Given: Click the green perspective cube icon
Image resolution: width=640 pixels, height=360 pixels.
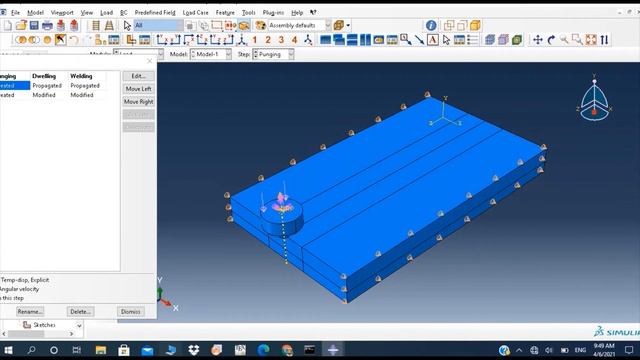Looking at the screenshot, I should (x=517, y=40).
